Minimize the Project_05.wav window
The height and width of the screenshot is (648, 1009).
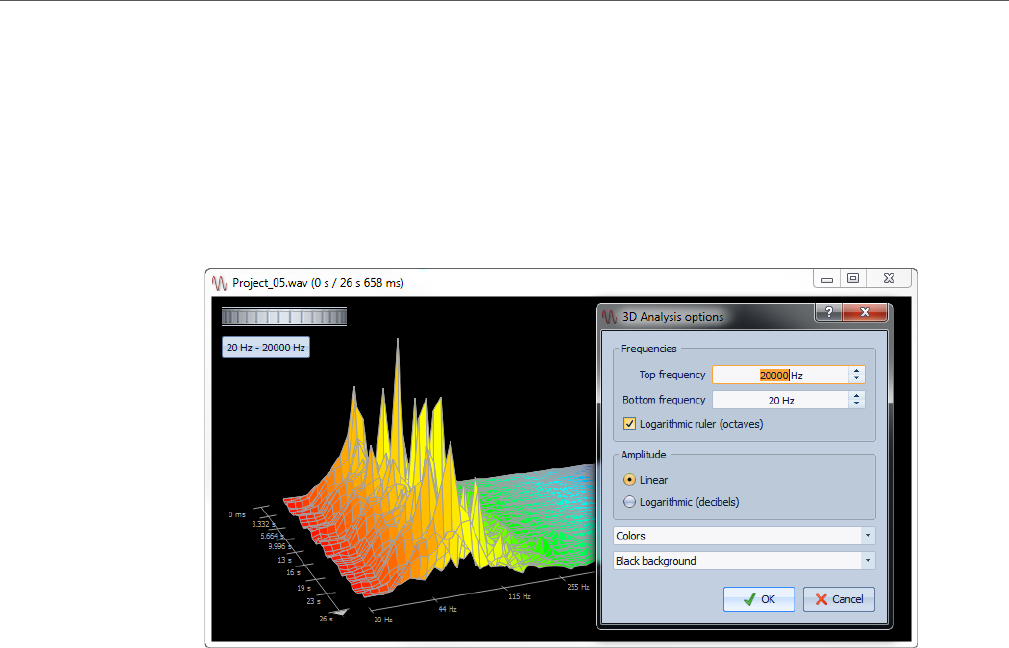(827, 279)
